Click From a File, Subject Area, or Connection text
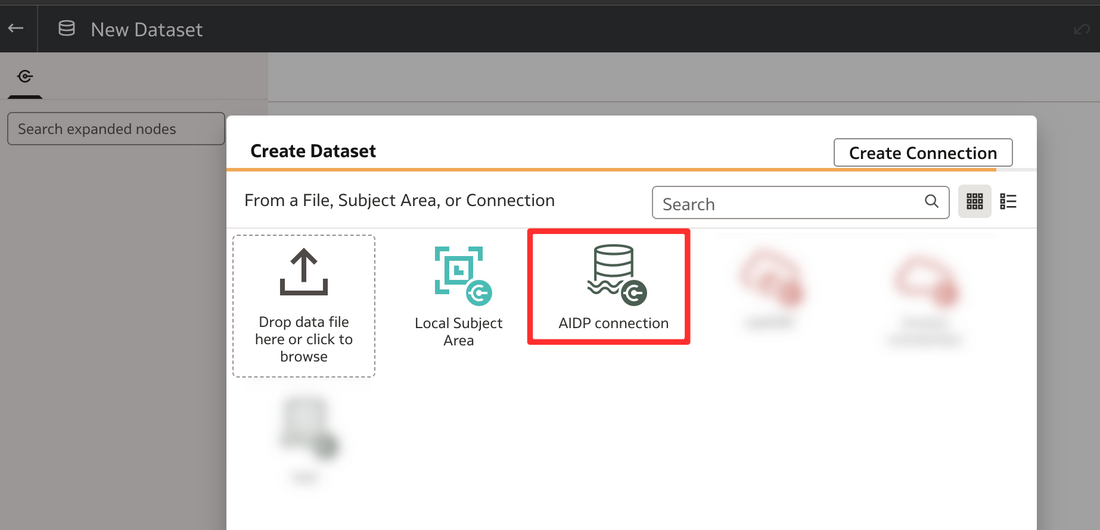Viewport: 1100px width, 530px height. (x=399, y=200)
